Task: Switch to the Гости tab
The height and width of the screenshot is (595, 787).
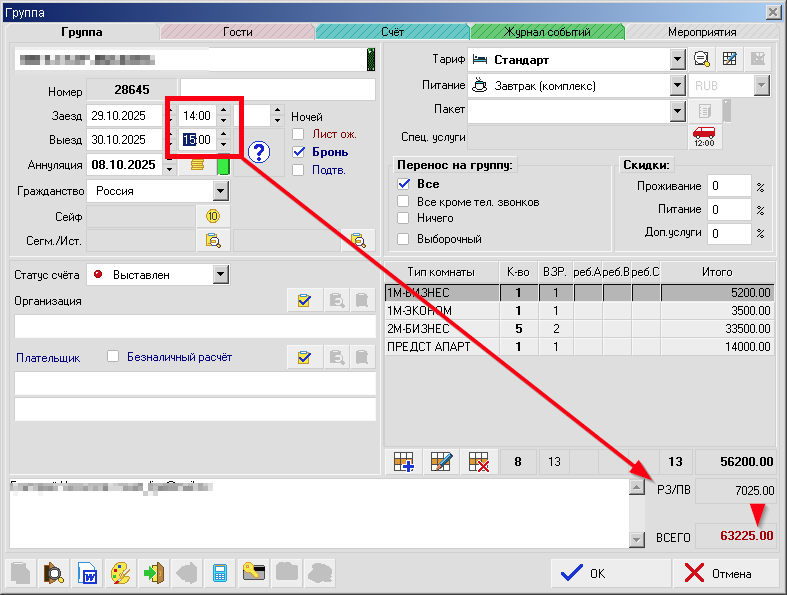Action: [x=237, y=32]
